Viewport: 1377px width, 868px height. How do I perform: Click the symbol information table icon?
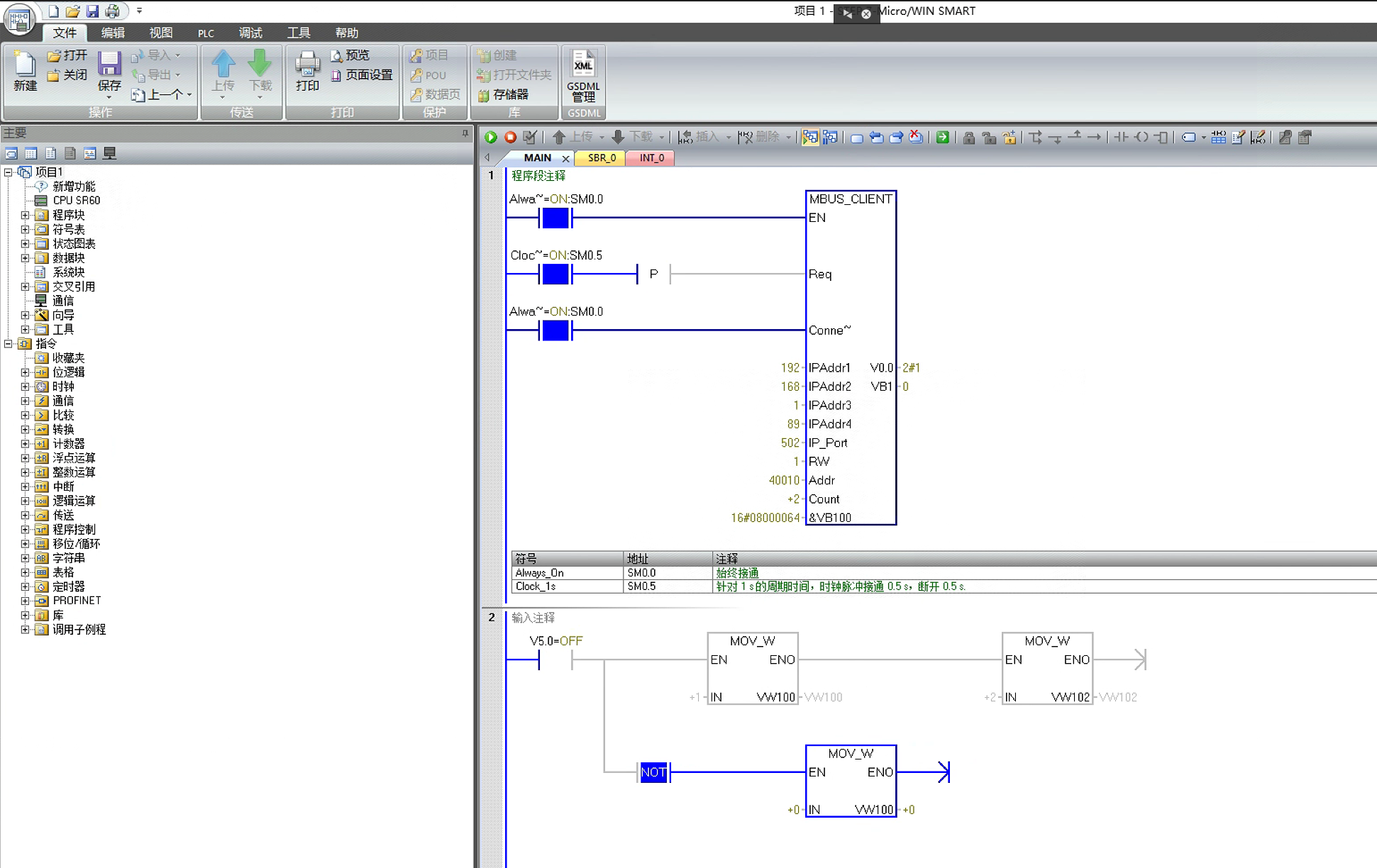(1219, 138)
